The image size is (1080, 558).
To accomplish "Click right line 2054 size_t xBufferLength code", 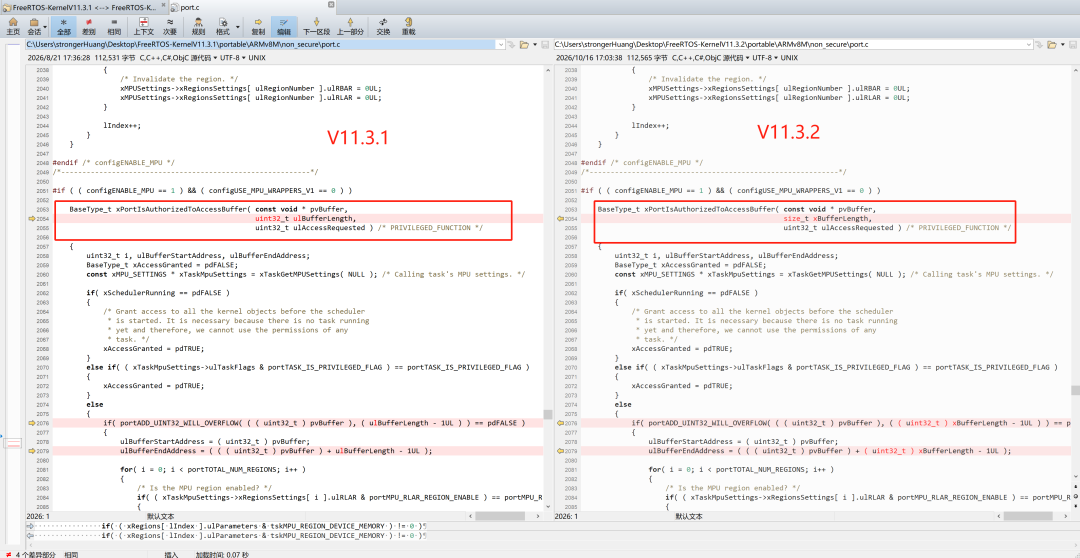I will pyautogui.click(x=829, y=218).
